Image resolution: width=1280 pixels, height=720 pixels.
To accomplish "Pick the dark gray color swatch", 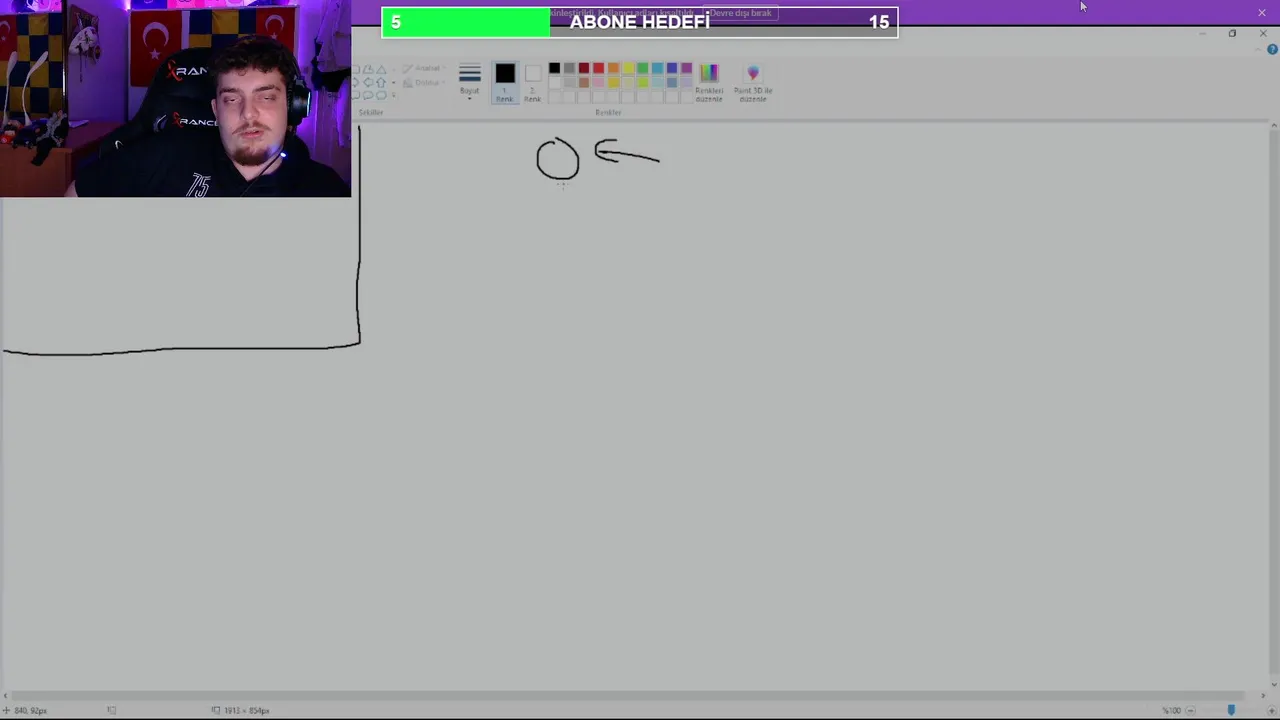I will (569, 68).
